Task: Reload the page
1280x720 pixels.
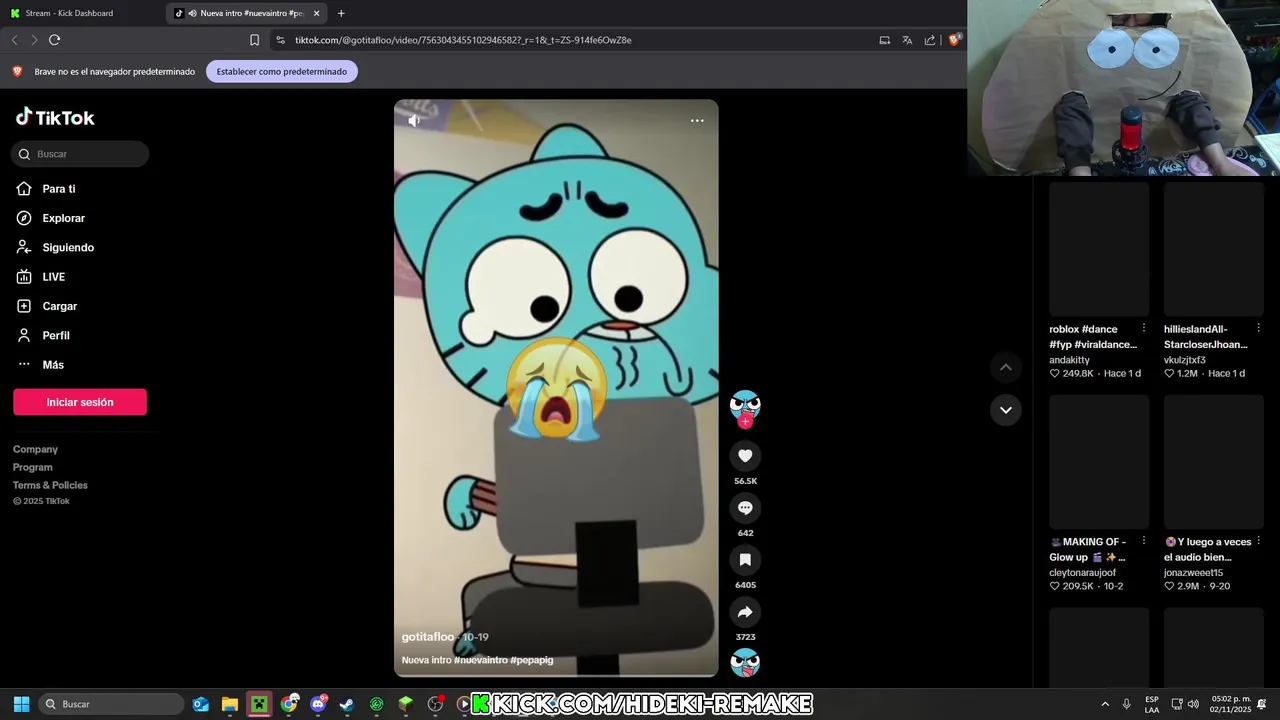Action: [x=55, y=40]
